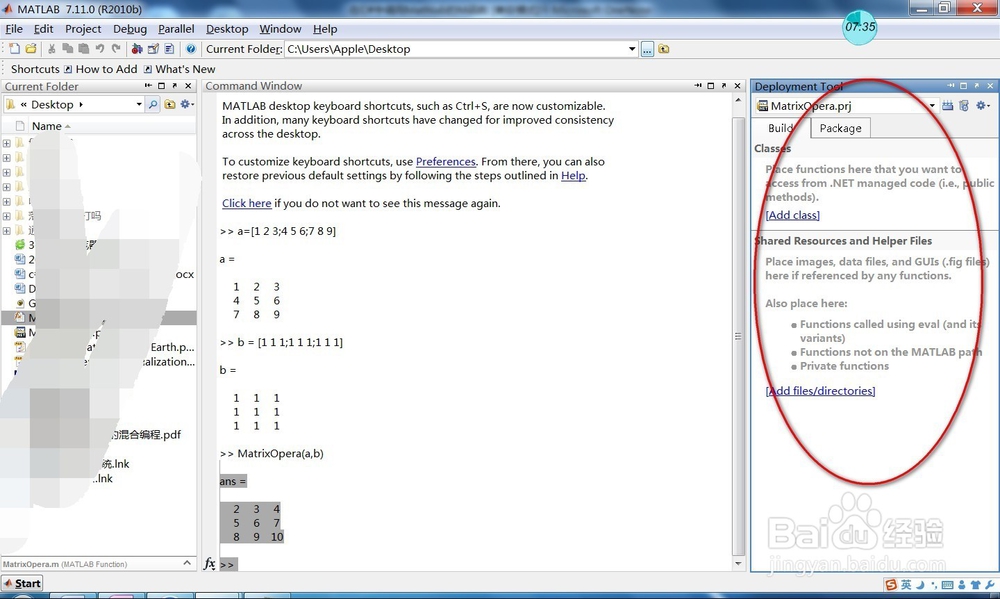Go up one folder level toolbar icon
Image resolution: width=1000 pixels, height=599 pixels.
[x=664, y=49]
